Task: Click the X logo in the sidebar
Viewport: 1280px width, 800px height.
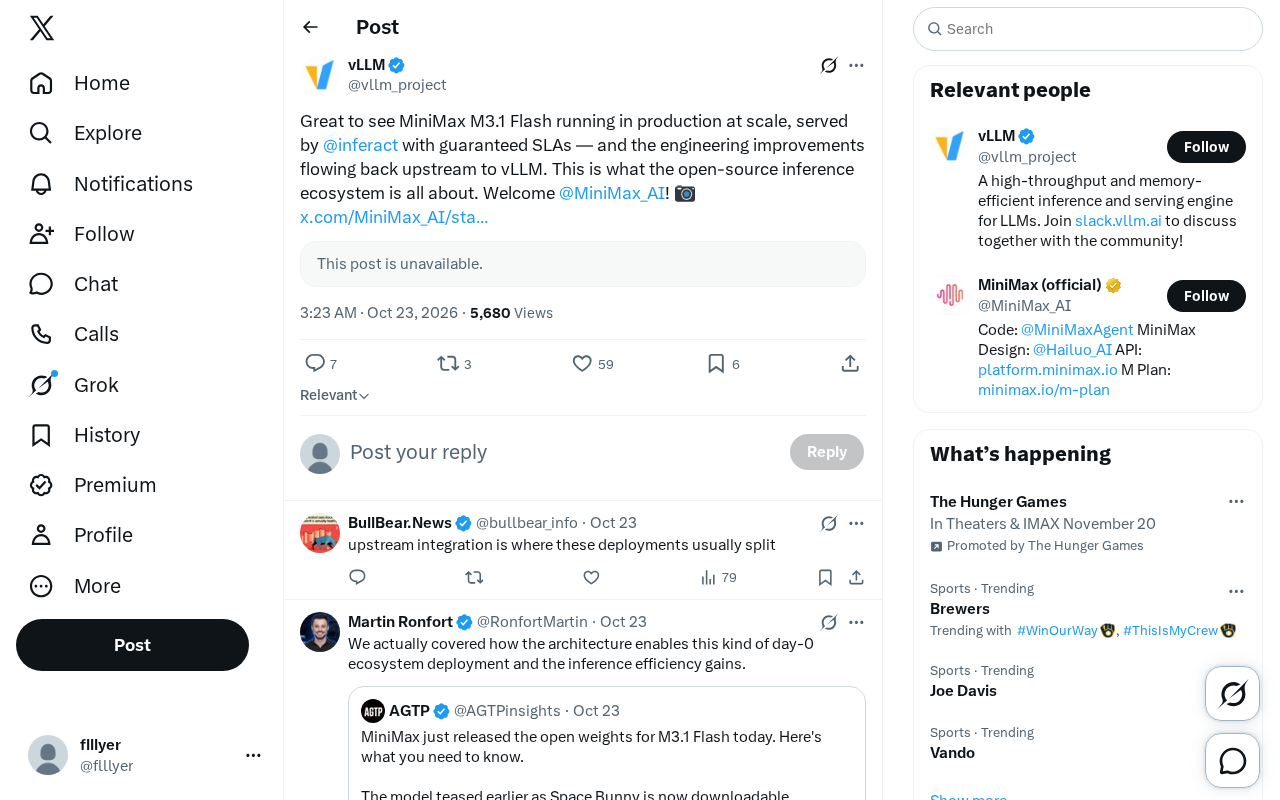Action: [42, 28]
